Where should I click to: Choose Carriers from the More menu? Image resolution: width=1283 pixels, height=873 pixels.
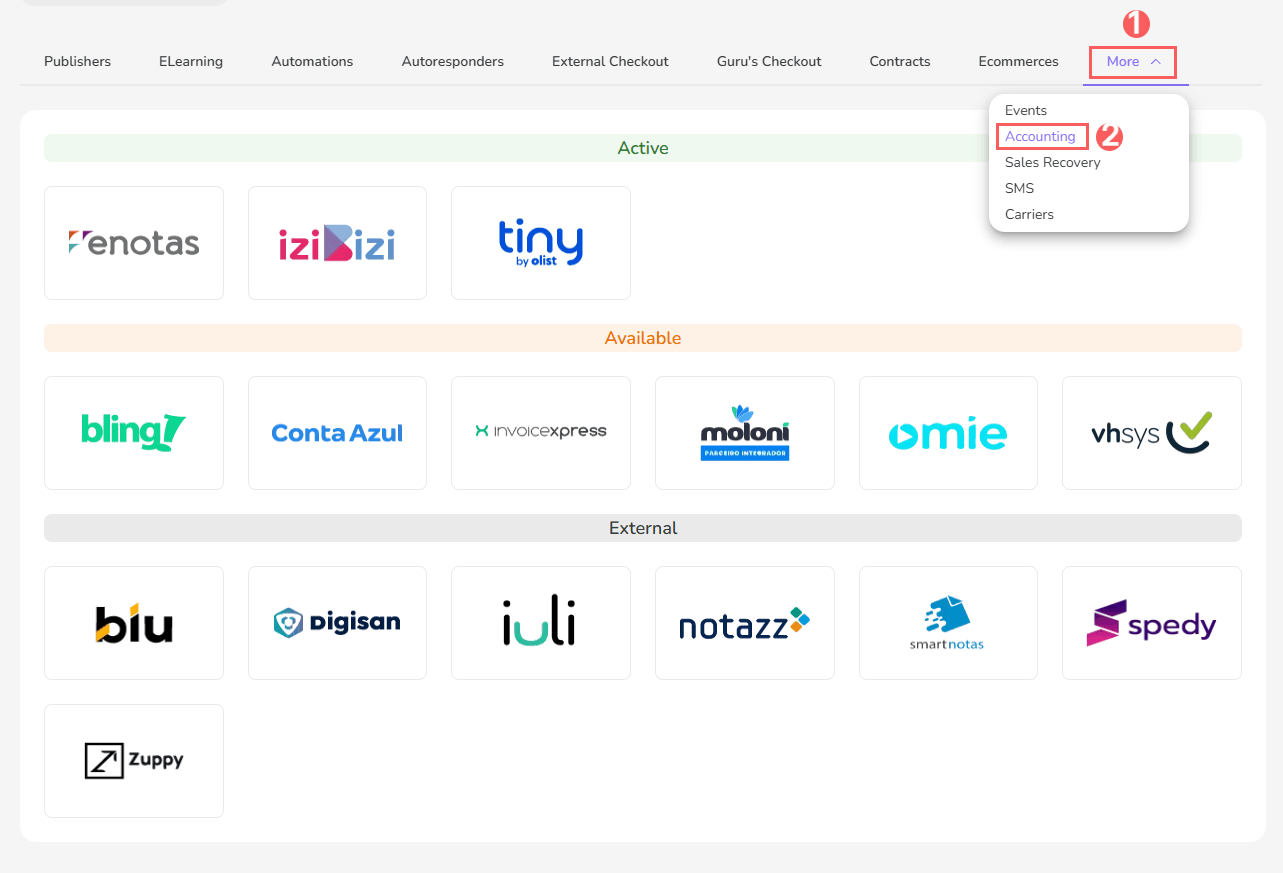1029,214
